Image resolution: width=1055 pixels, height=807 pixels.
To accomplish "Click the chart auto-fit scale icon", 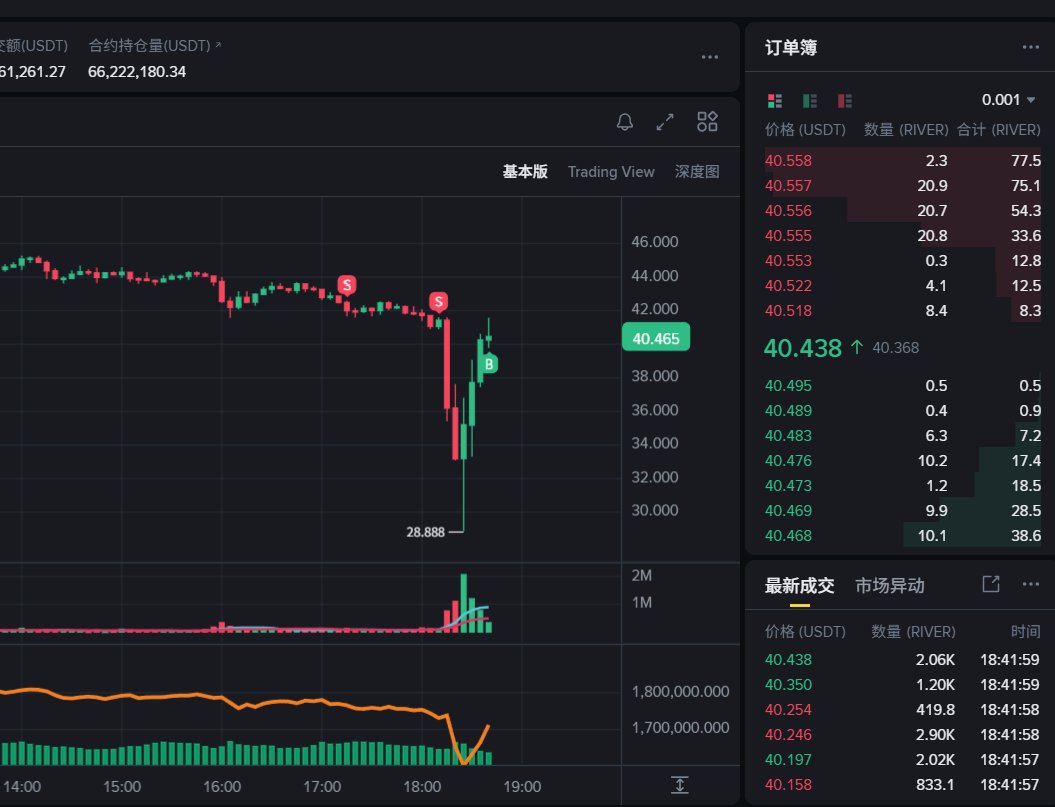I will tap(680, 785).
